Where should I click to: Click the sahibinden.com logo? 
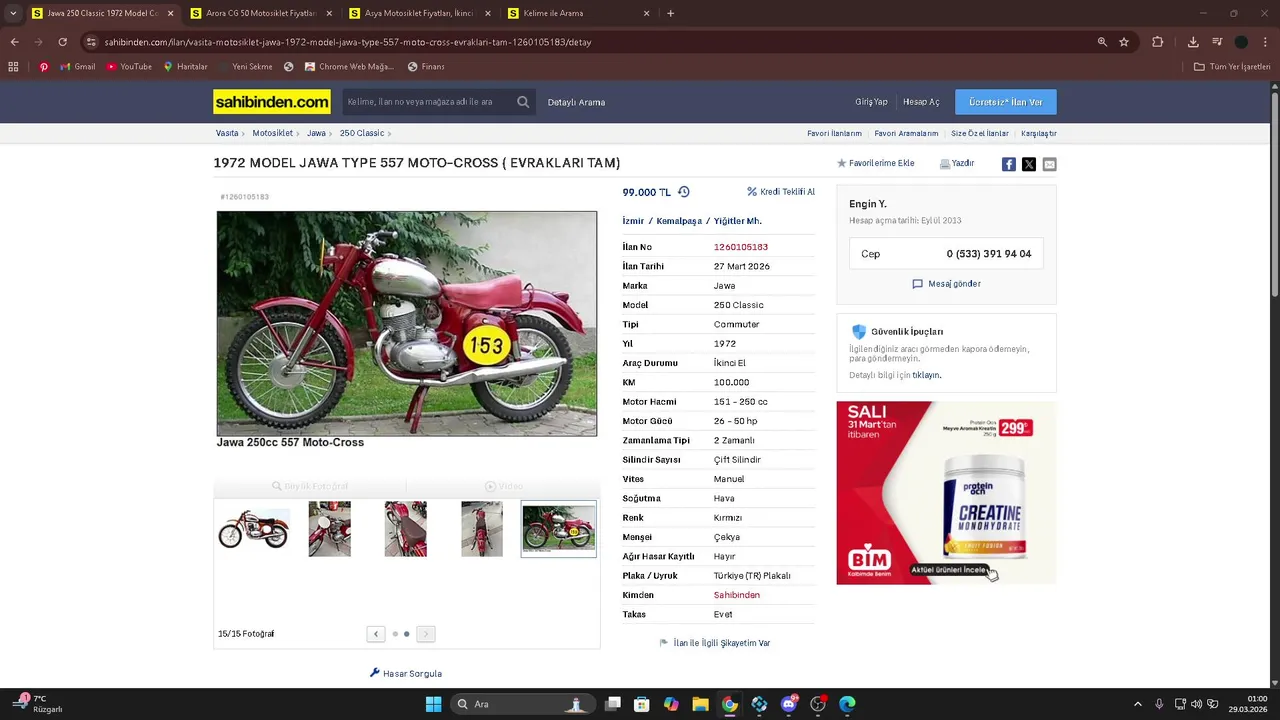(x=272, y=102)
